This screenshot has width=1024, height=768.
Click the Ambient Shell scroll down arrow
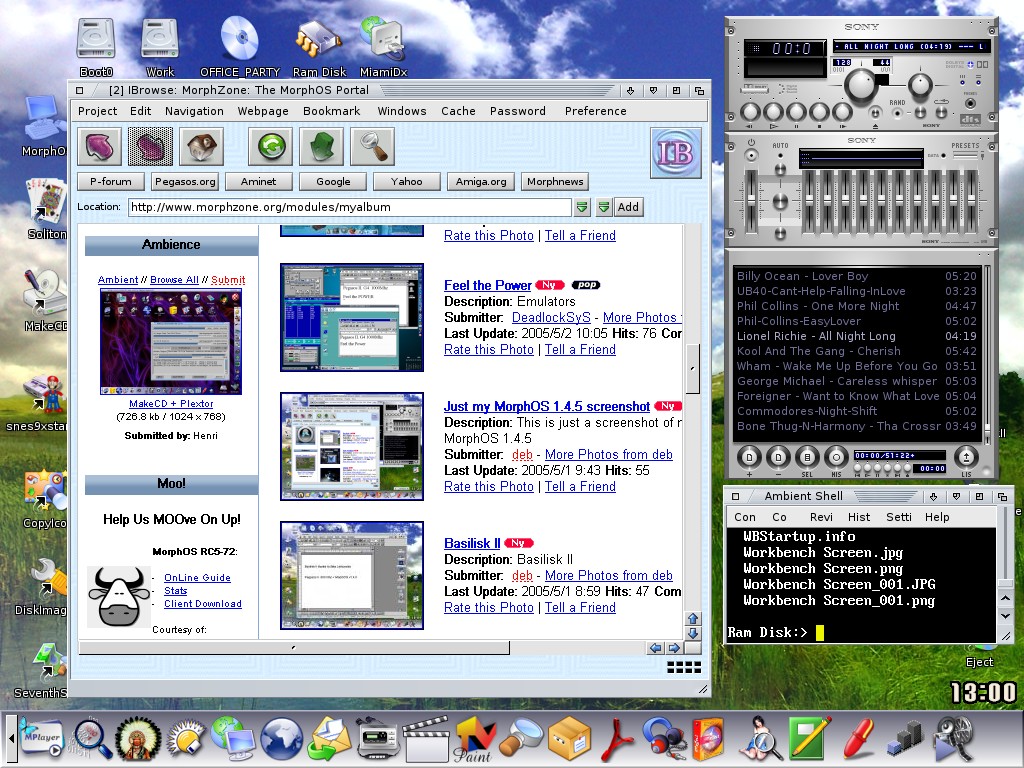click(x=1006, y=615)
